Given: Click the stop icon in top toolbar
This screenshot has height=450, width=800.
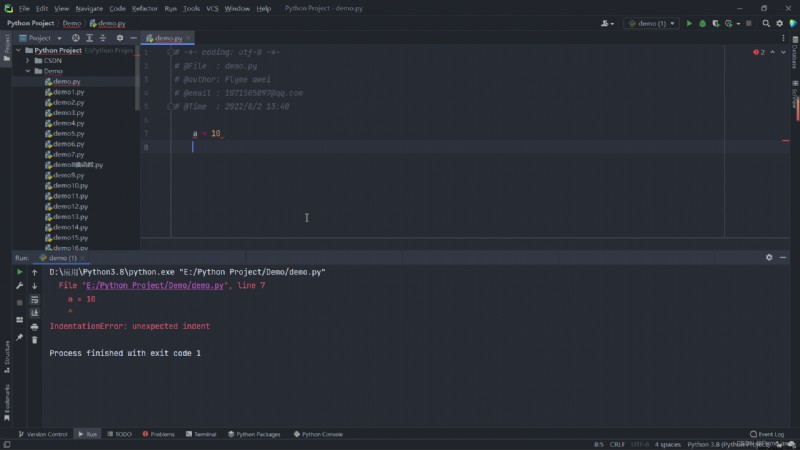Looking at the screenshot, I should coord(748,23).
